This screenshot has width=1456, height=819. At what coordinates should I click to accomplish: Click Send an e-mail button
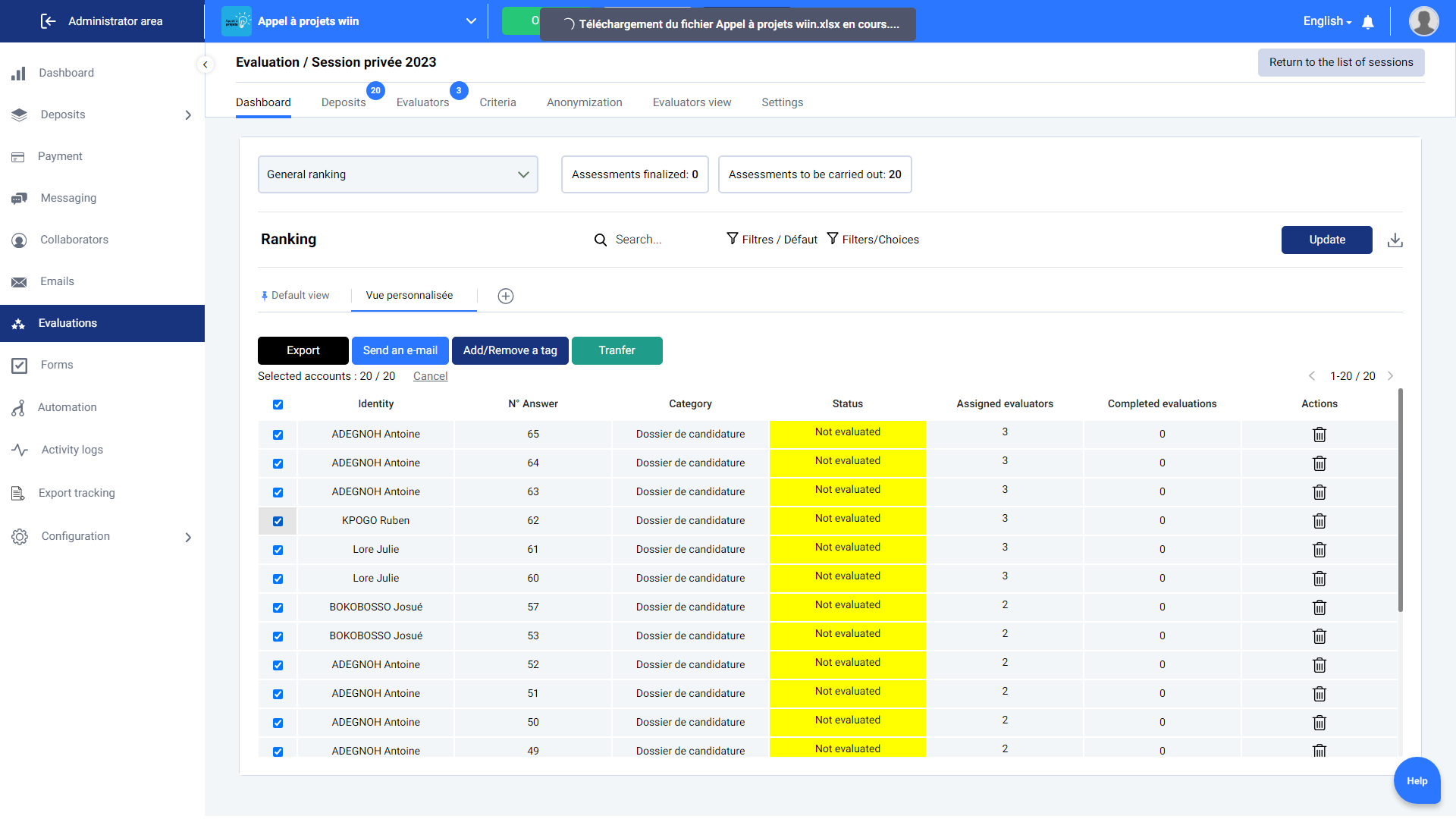click(x=400, y=351)
